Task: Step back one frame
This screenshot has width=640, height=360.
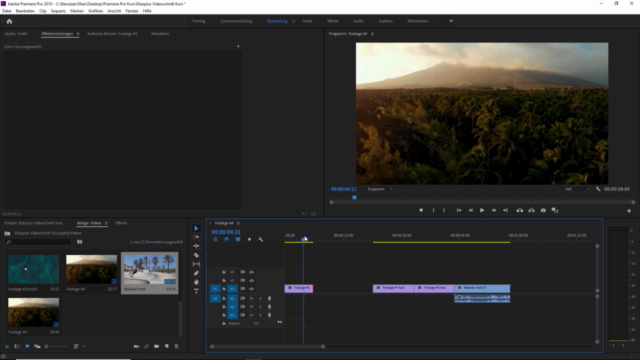Action: coord(471,210)
